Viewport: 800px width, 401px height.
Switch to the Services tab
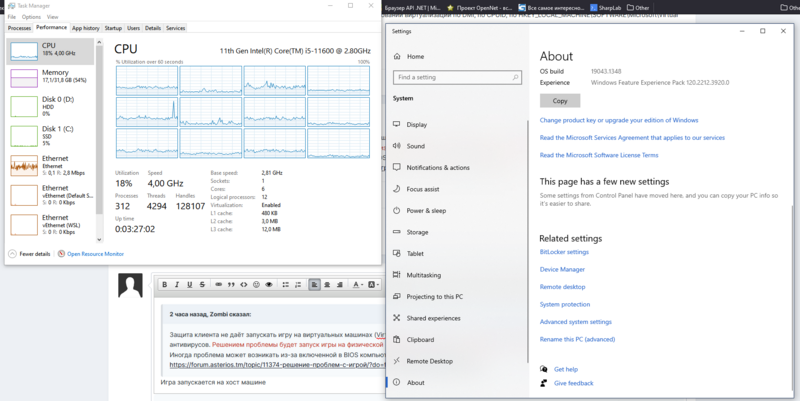tap(176, 28)
